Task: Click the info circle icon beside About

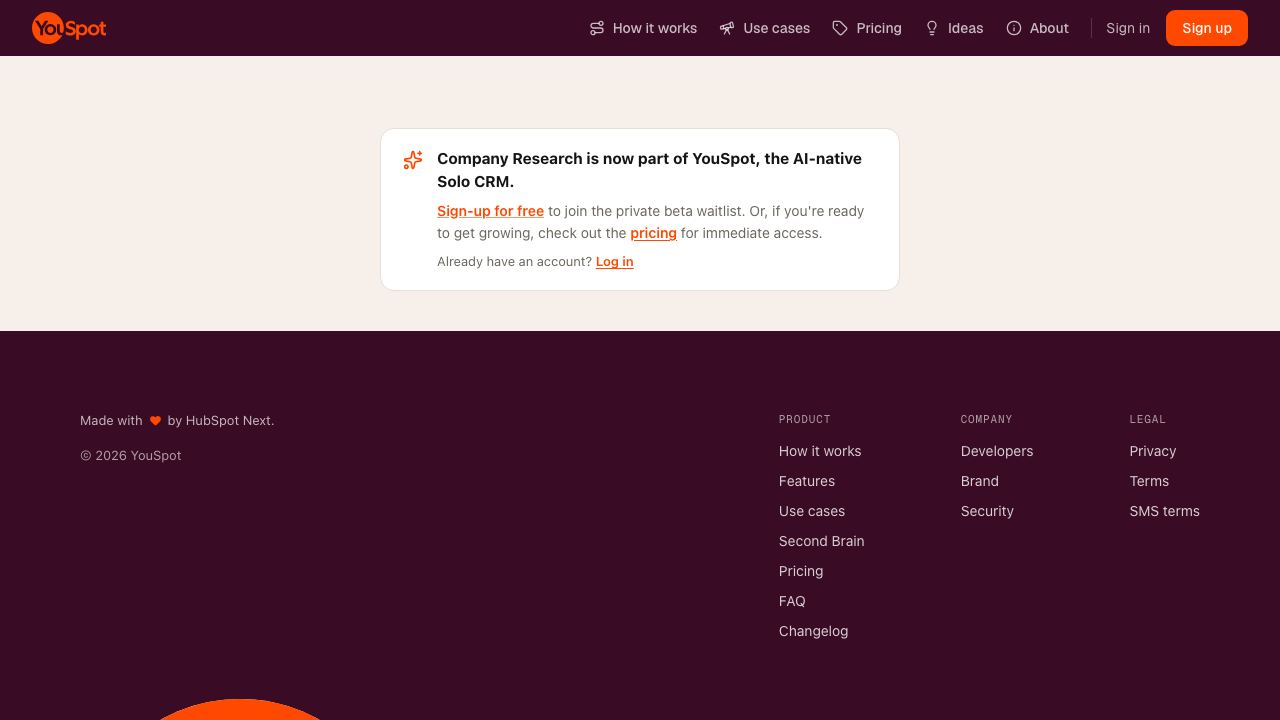Action: point(1014,28)
